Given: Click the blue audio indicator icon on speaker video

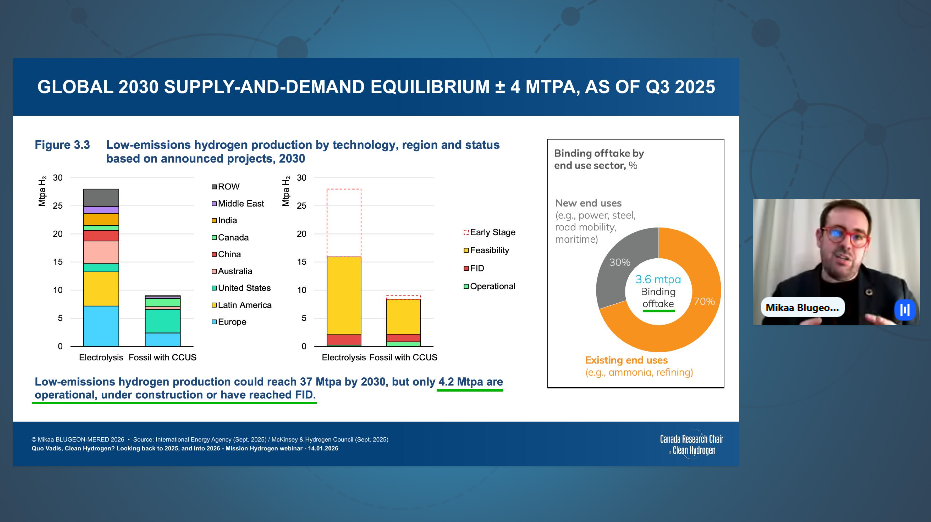Looking at the screenshot, I should tap(905, 309).
